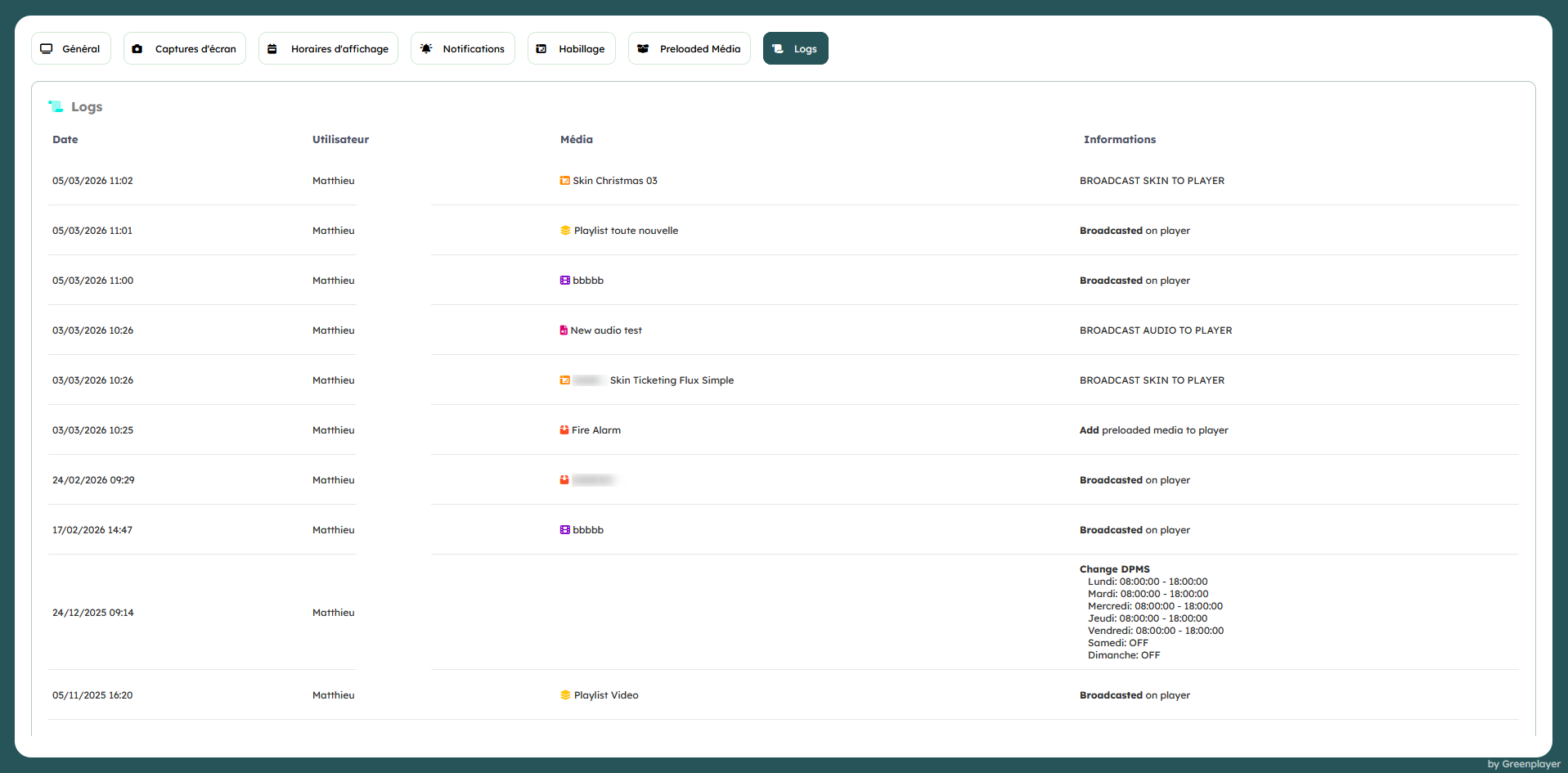This screenshot has height=773, width=1568.
Task: Click the audio file icon beside New audio test
Action: [564, 330]
